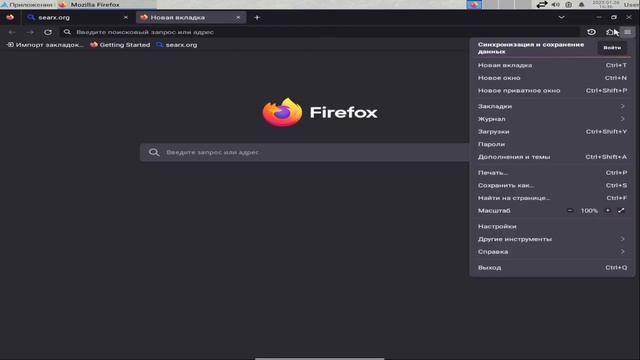Open Пароли from the menu
This screenshot has height=360, width=640.
tap(552, 144)
